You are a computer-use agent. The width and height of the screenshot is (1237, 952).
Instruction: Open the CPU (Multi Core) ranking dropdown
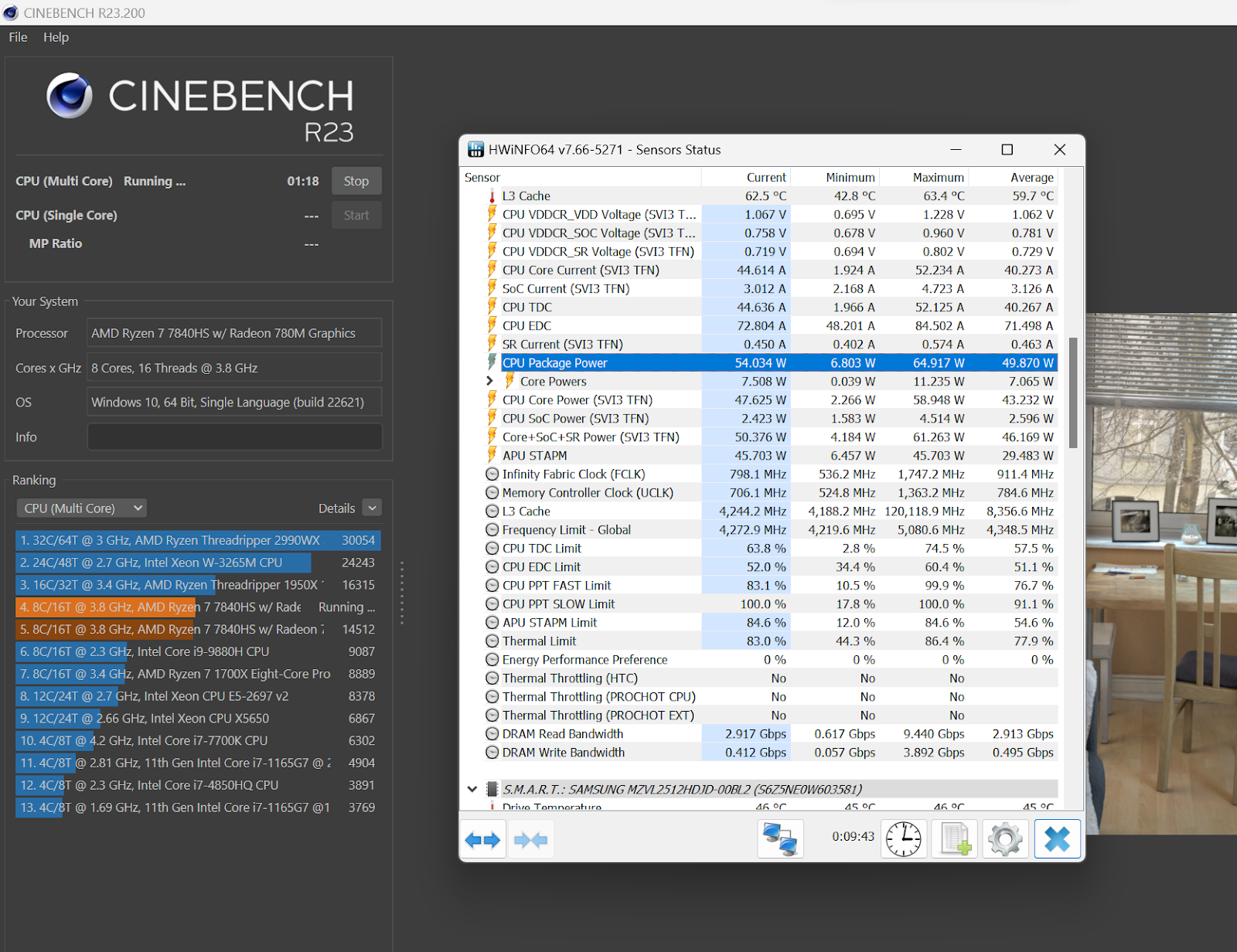(81, 508)
